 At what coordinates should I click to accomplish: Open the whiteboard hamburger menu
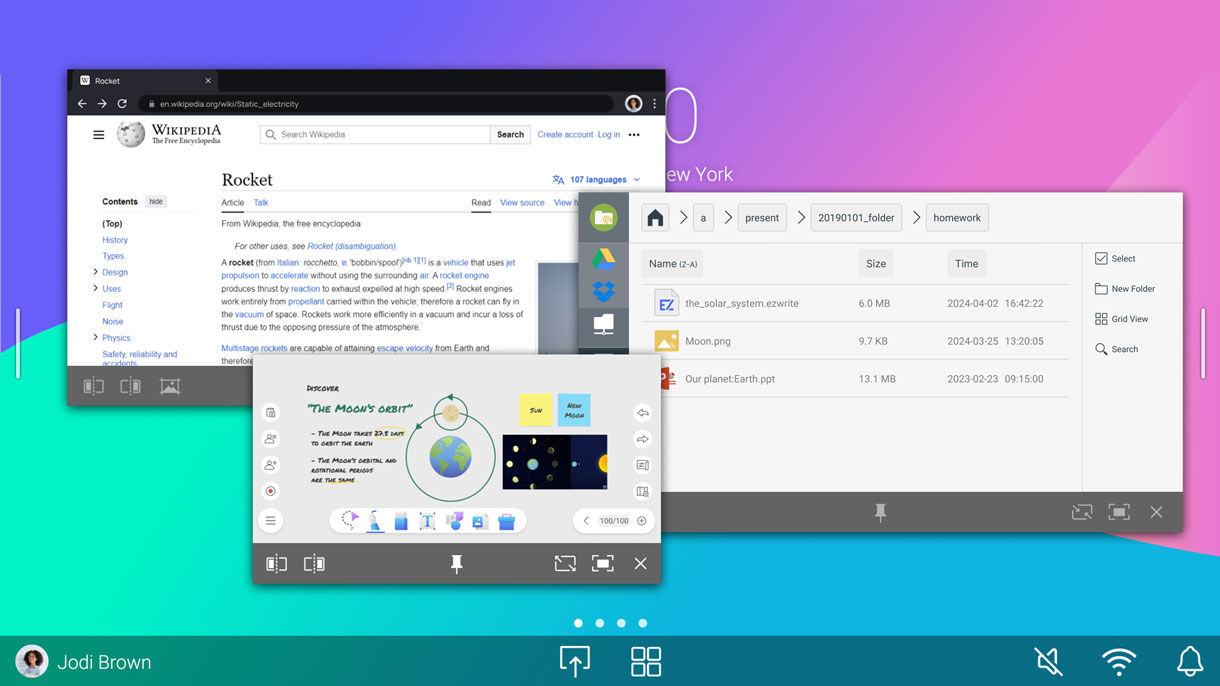270,520
